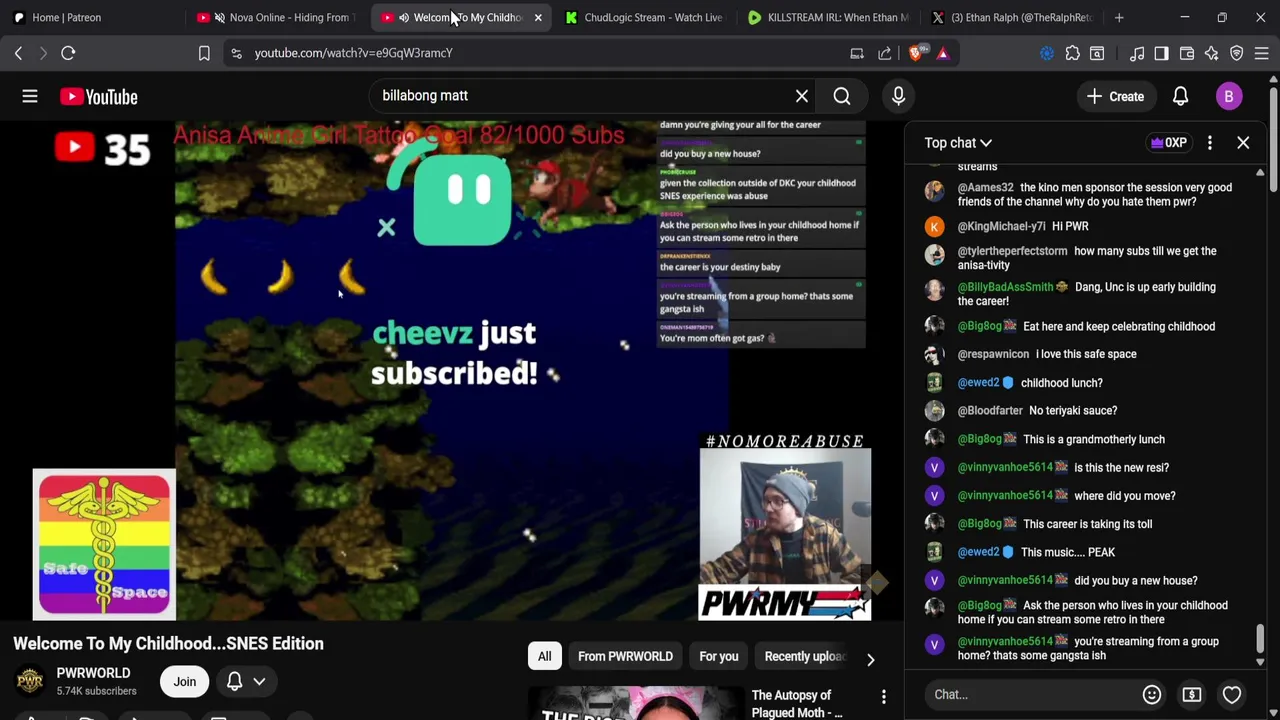Clear the 'billabong matt' search text
Viewport: 1280px width, 720px height.
[802, 96]
